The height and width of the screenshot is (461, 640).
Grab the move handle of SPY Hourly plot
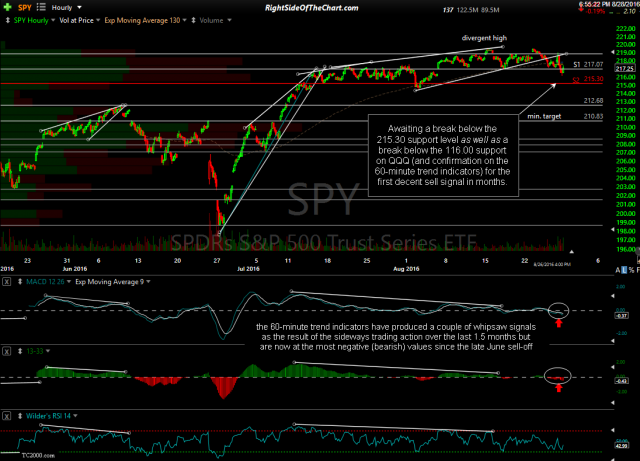pyautogui.click(x=7, y=20)
